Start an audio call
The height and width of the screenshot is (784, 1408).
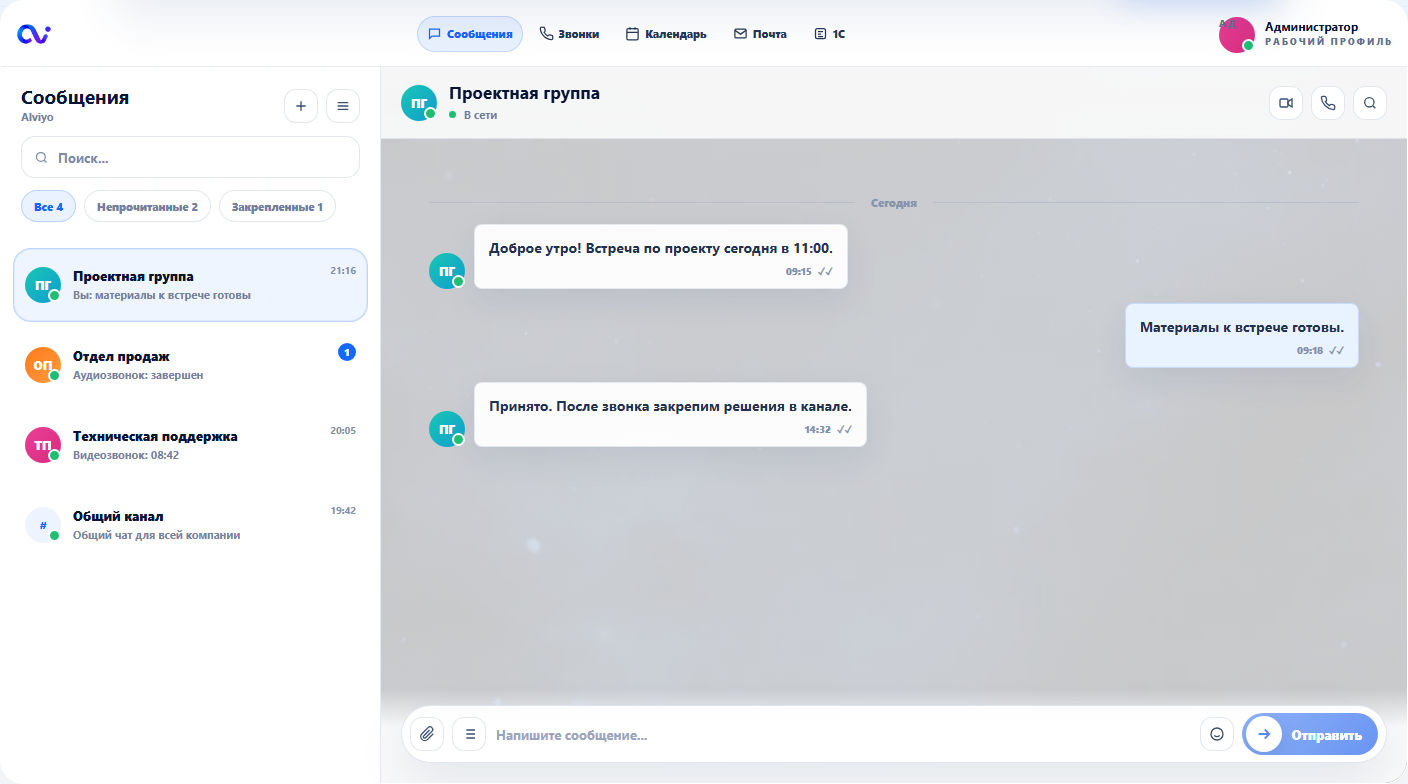point(1328,103)
